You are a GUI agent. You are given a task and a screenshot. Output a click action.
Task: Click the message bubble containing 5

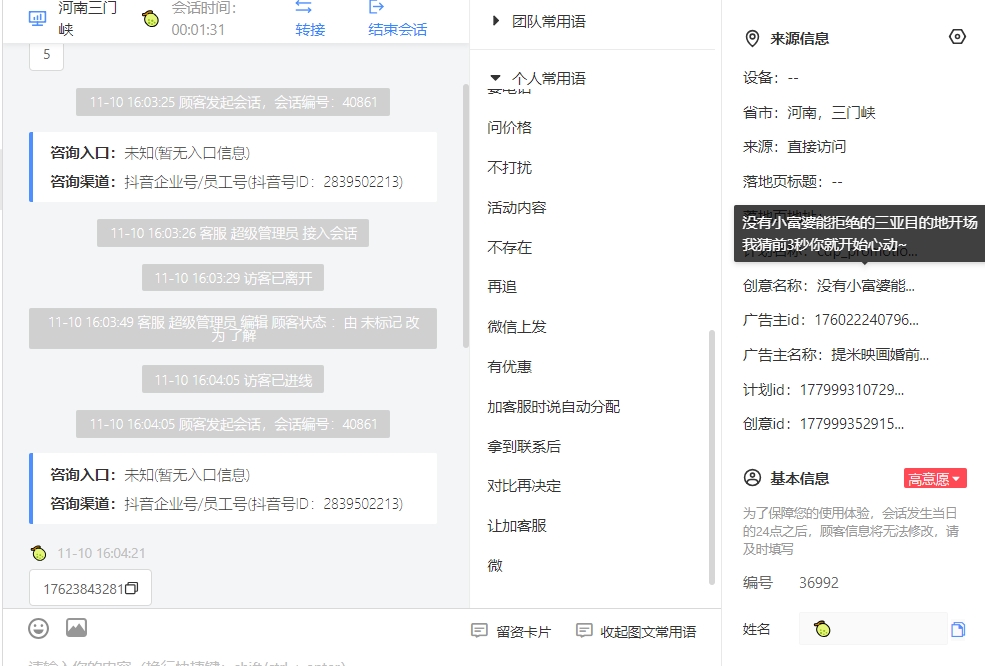point(46,55)
